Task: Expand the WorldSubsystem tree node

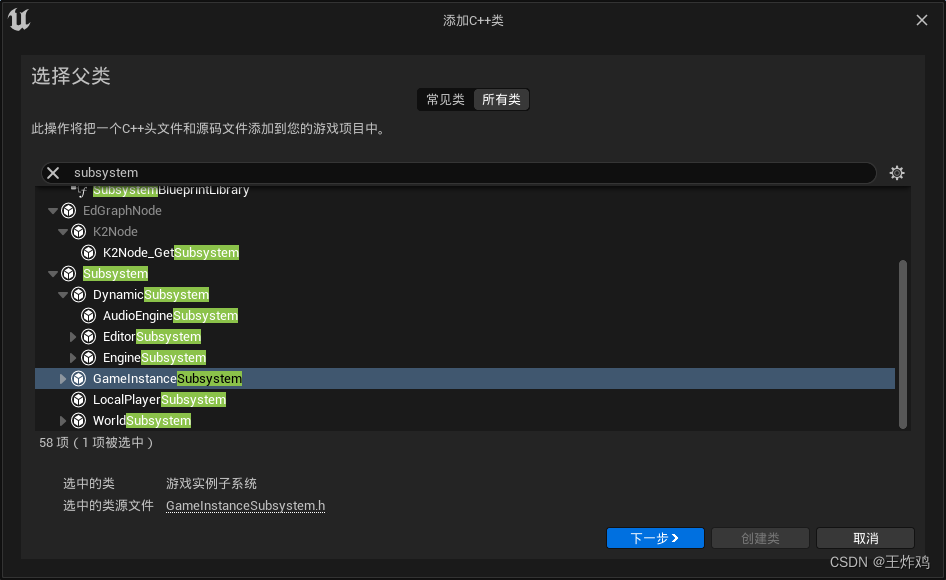Action: point(63,420)
